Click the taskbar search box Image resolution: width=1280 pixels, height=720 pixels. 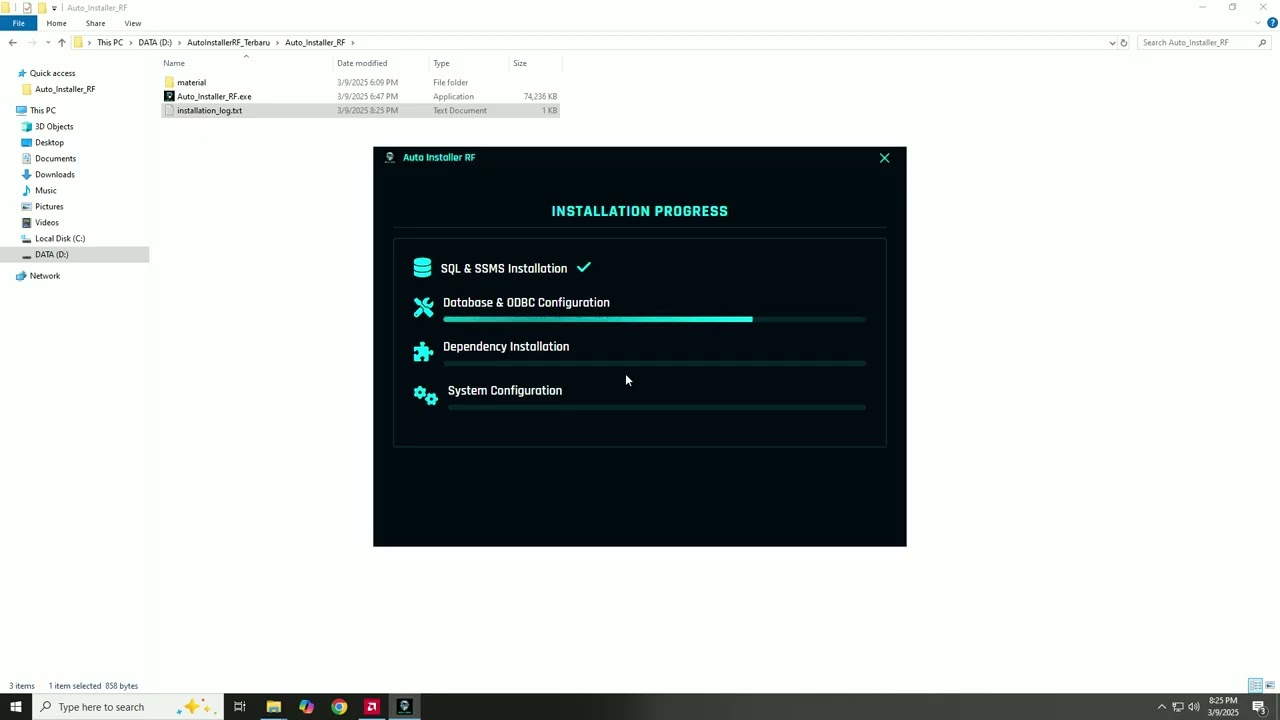click(128, 707)
